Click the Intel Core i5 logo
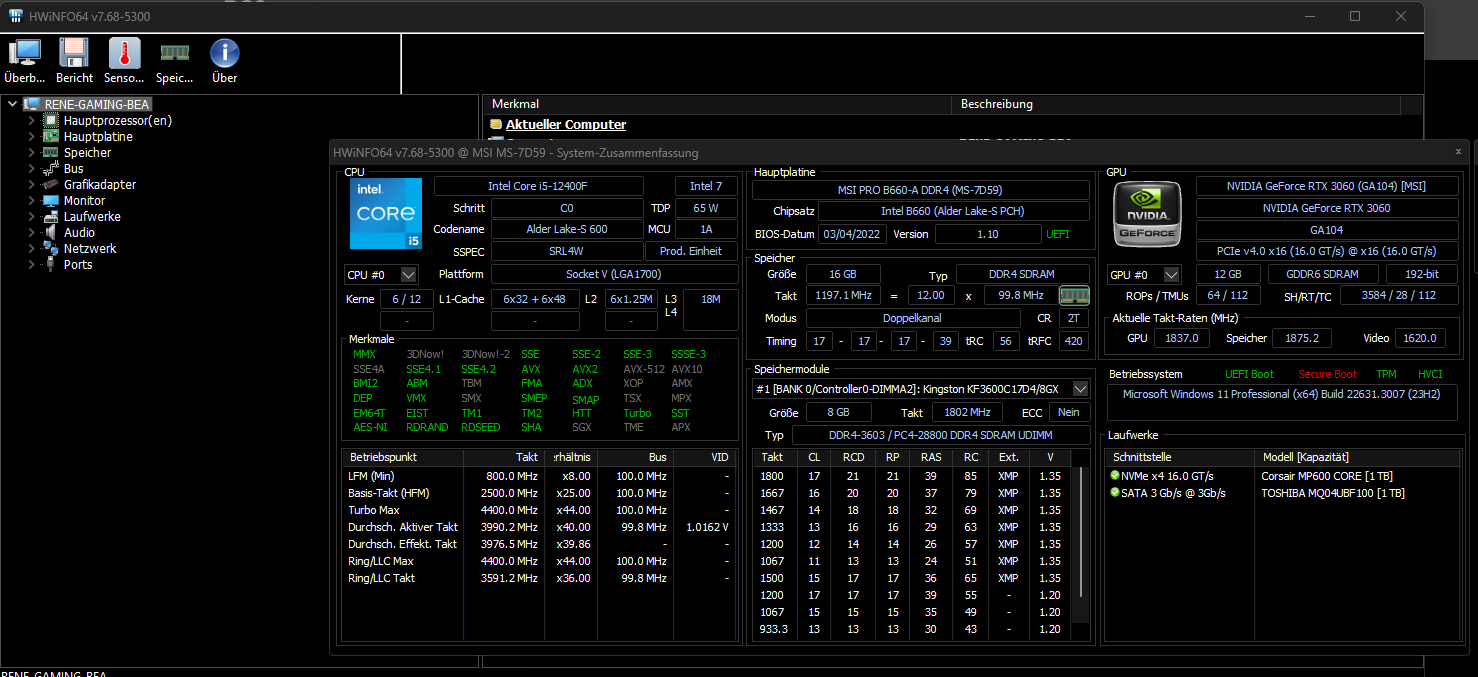The image size is (1478, 677). [x=385, y=213]
